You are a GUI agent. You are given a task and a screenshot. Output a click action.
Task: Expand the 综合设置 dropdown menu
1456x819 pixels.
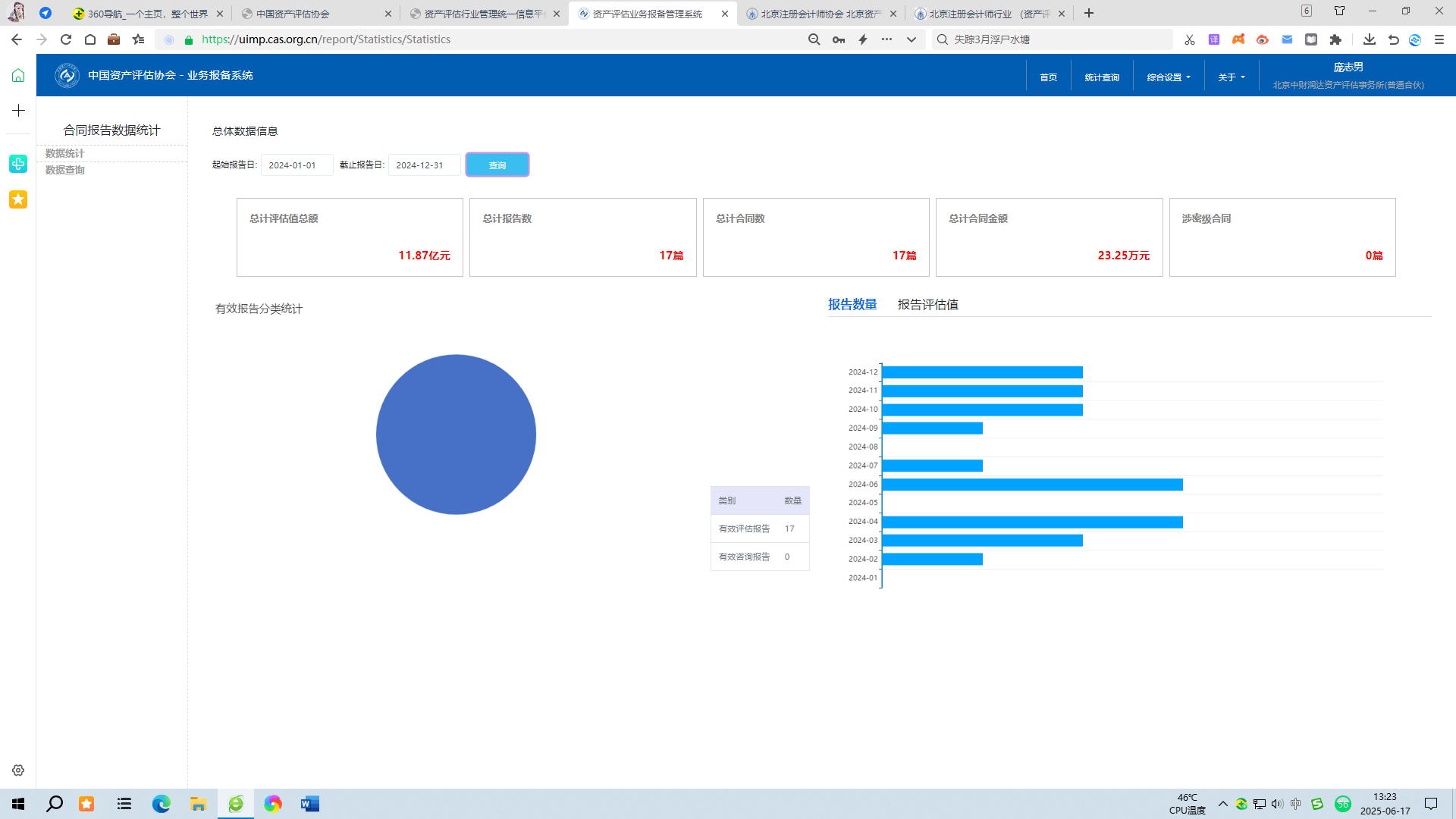click(1168, 77)
